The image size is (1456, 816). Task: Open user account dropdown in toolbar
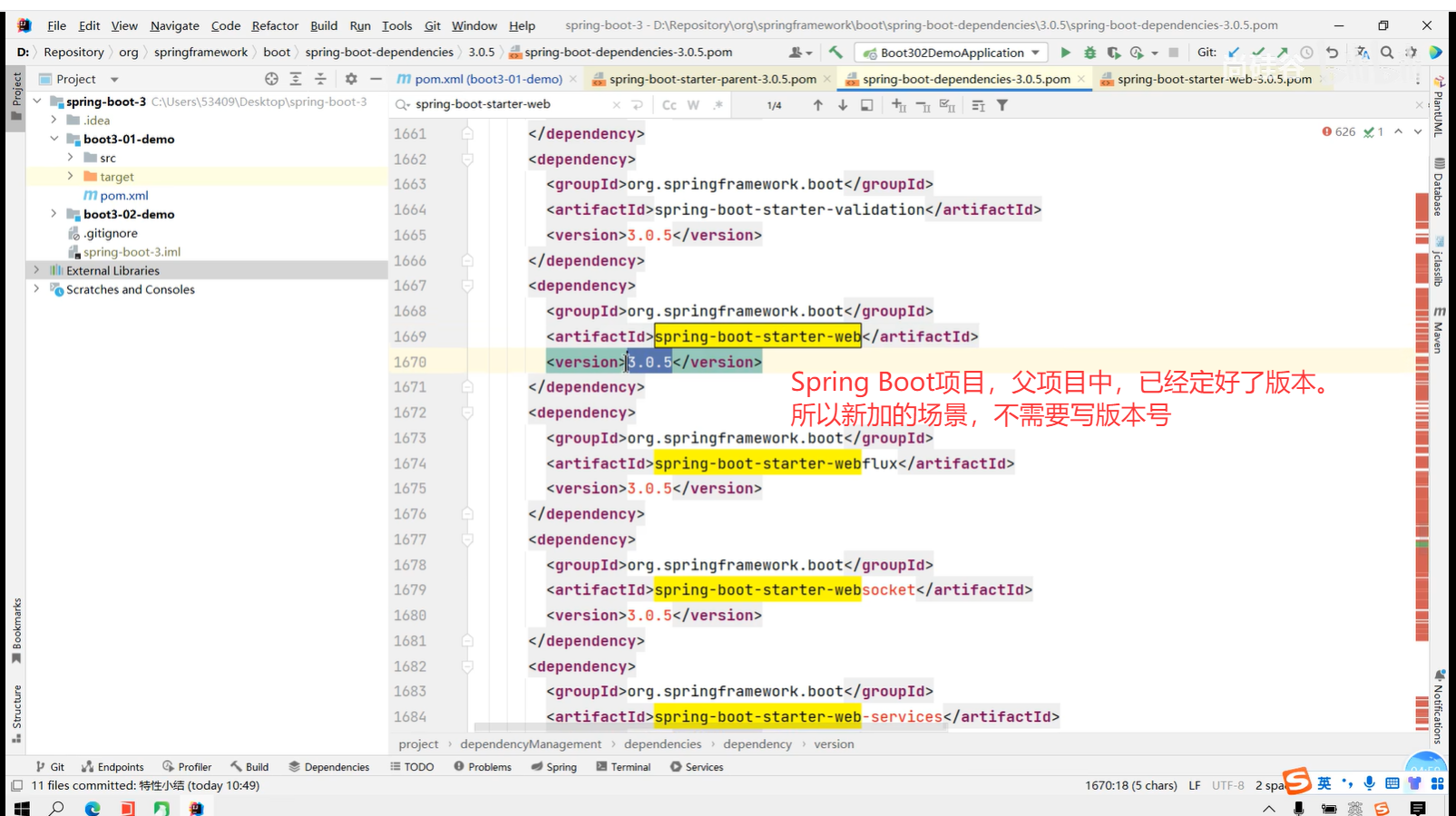click(801, 53)
